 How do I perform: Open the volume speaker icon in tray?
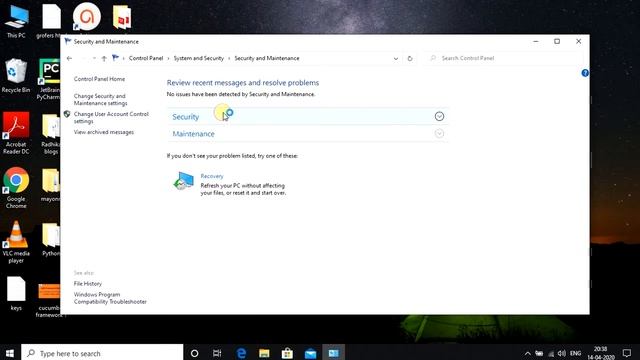(562, 353)
